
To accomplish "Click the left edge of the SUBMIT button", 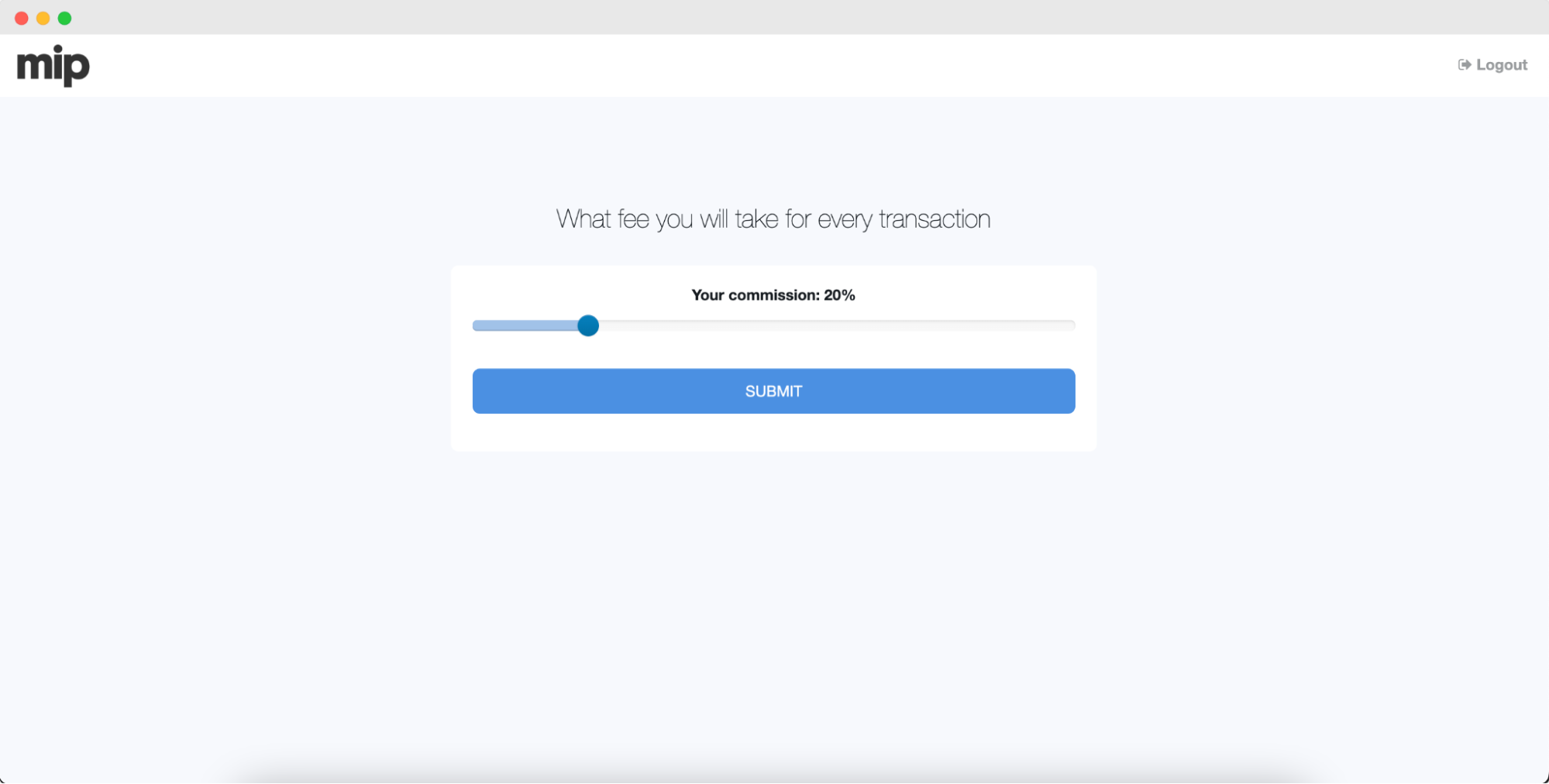I will pyautogui.click(x=477, y=391).
